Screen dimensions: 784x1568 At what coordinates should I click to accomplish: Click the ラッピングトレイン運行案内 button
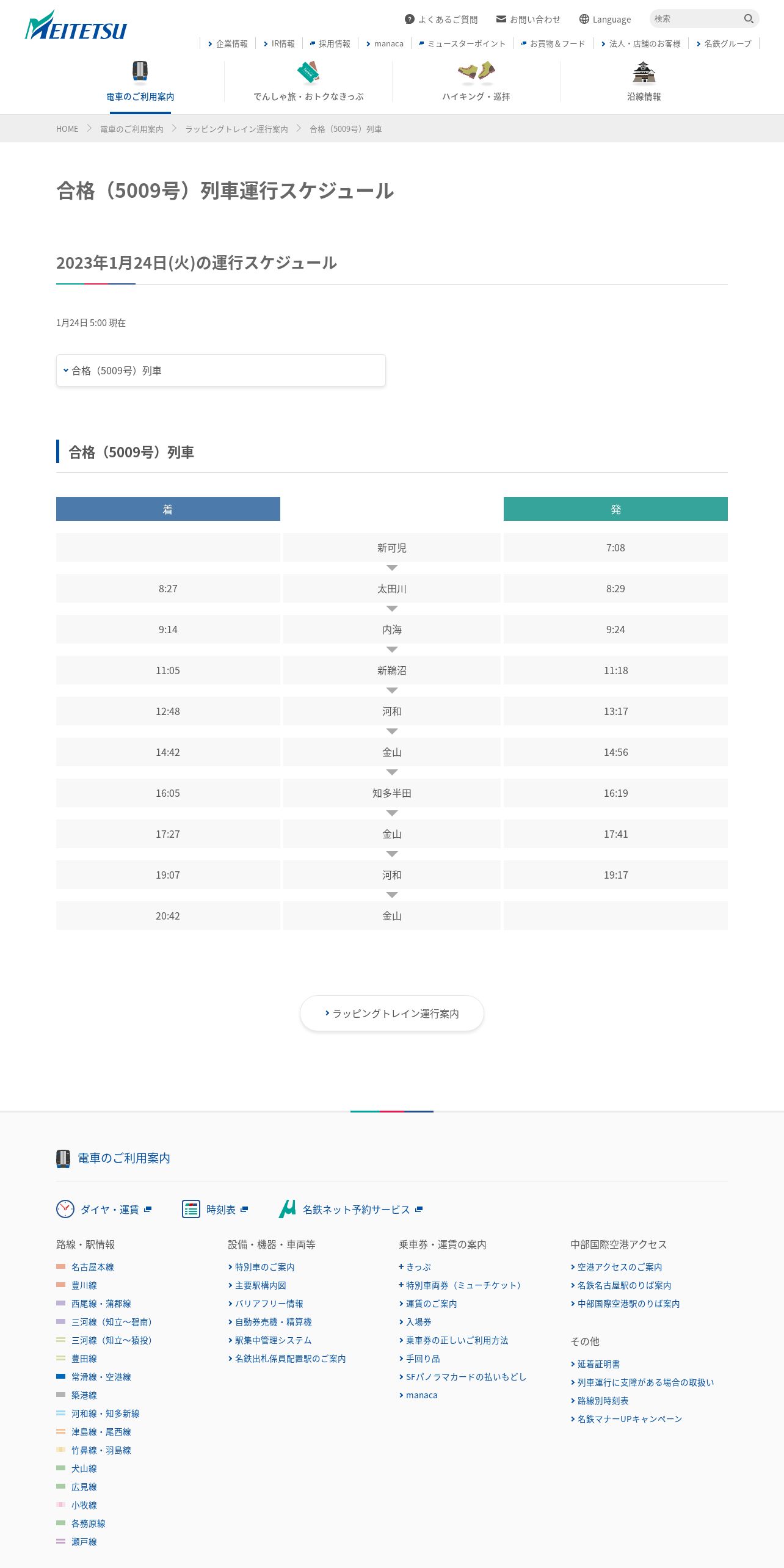pos(392,1014)
